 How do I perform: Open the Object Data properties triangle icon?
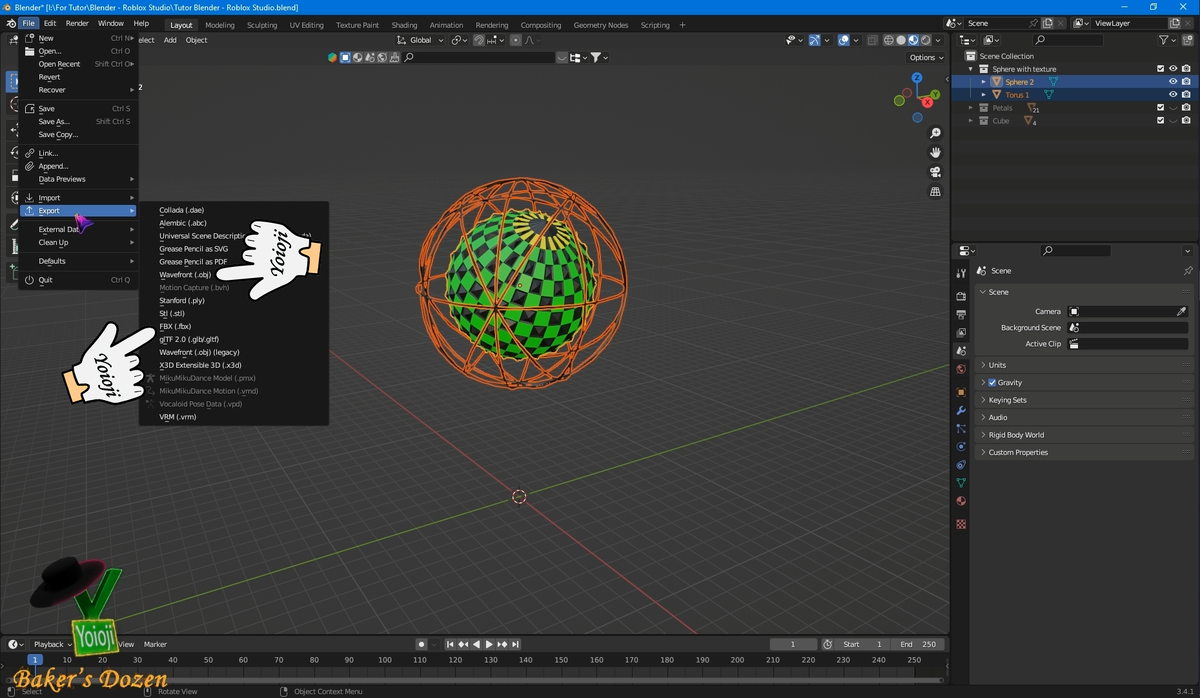961,483
